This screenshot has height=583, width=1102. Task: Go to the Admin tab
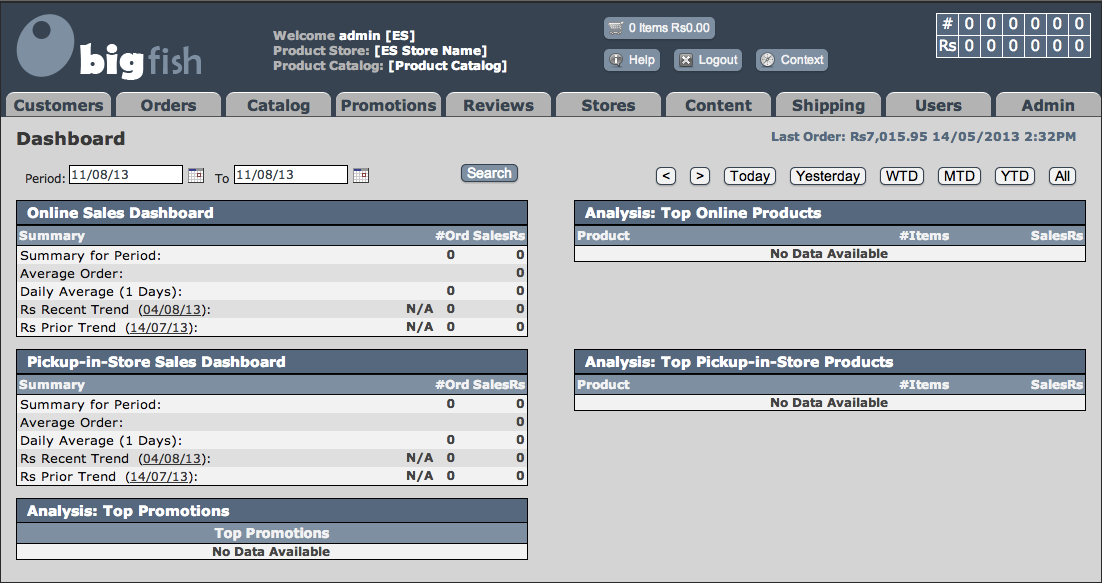pyautogui.click(x=1048, y=105)
